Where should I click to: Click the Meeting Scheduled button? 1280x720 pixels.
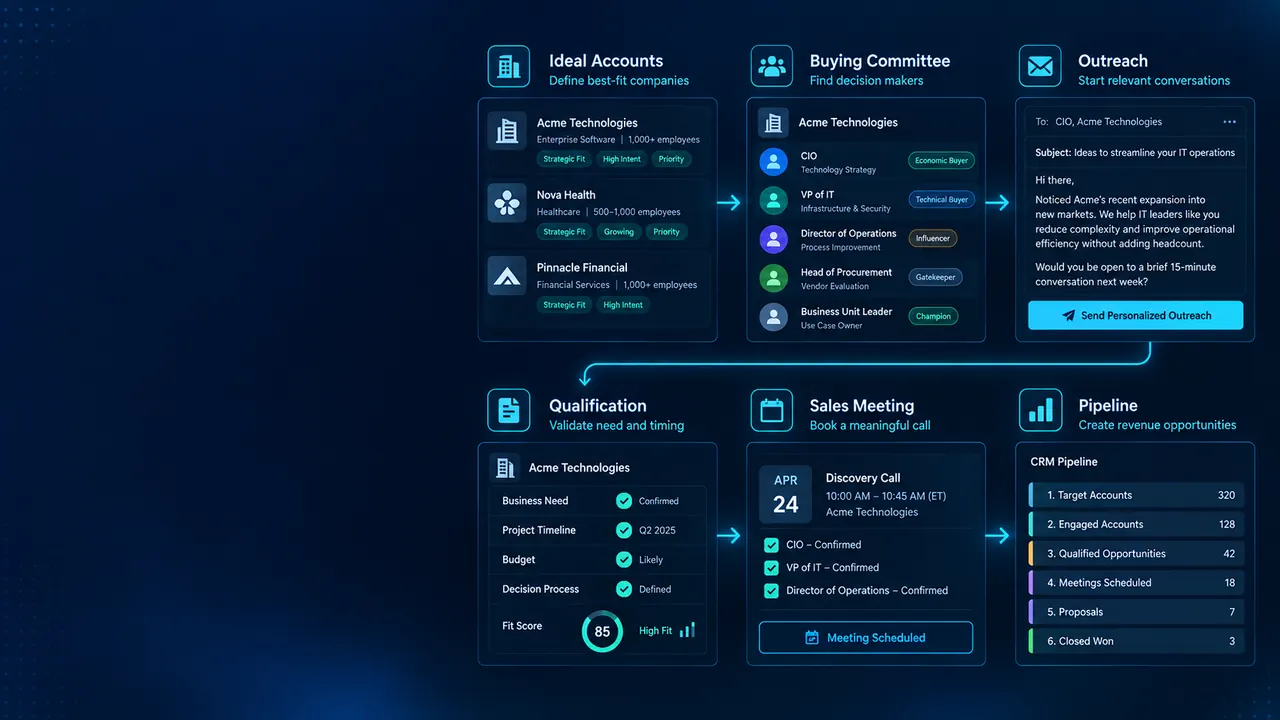866,638
